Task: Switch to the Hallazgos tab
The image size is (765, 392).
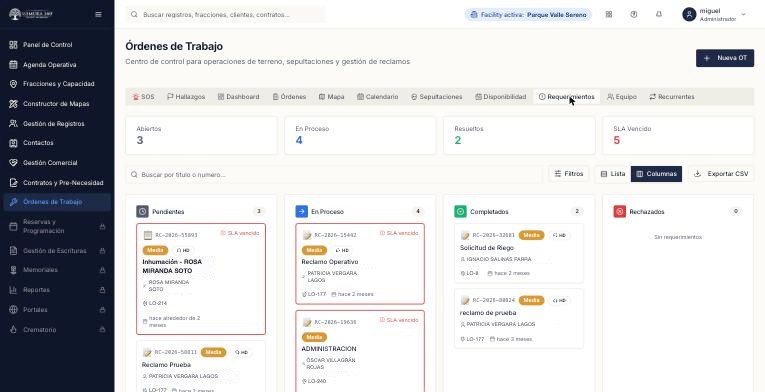Action: pyautogui.click(x=186, y=97)
